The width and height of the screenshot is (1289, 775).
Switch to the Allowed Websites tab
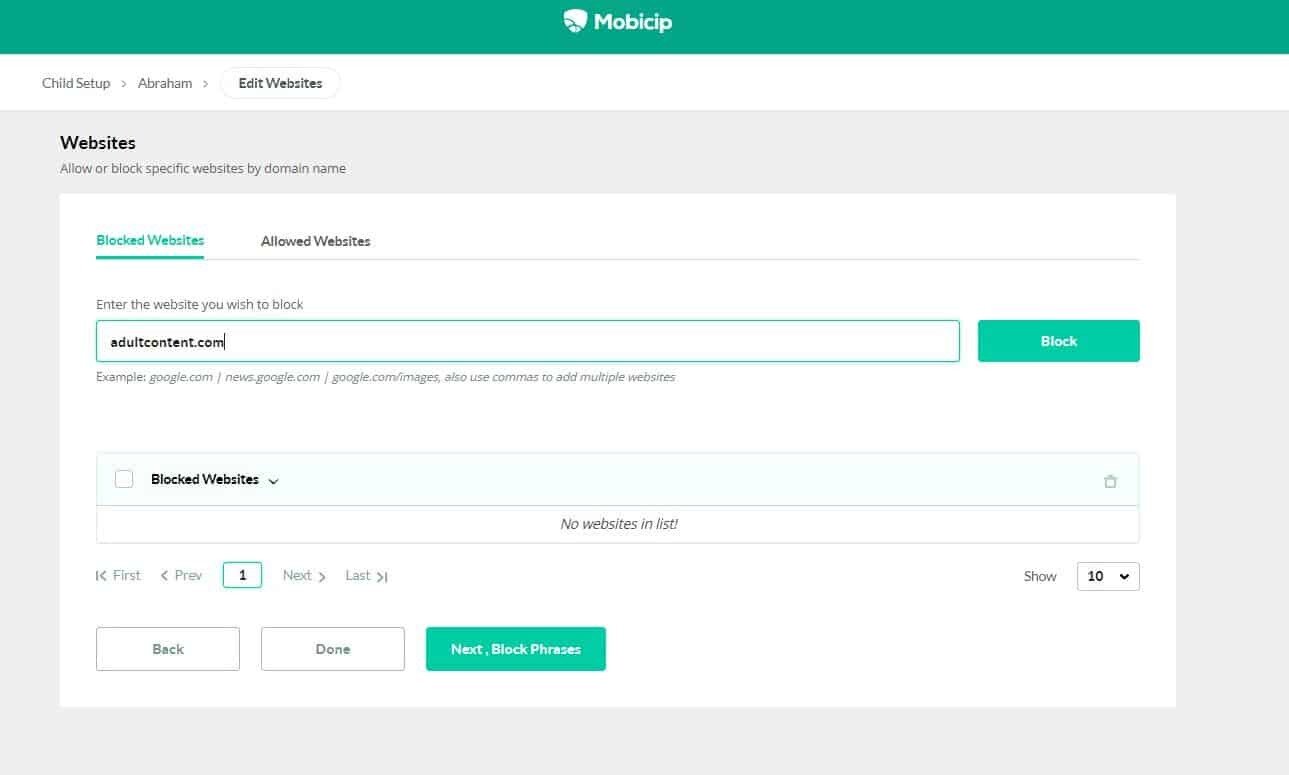pos(315,241)
